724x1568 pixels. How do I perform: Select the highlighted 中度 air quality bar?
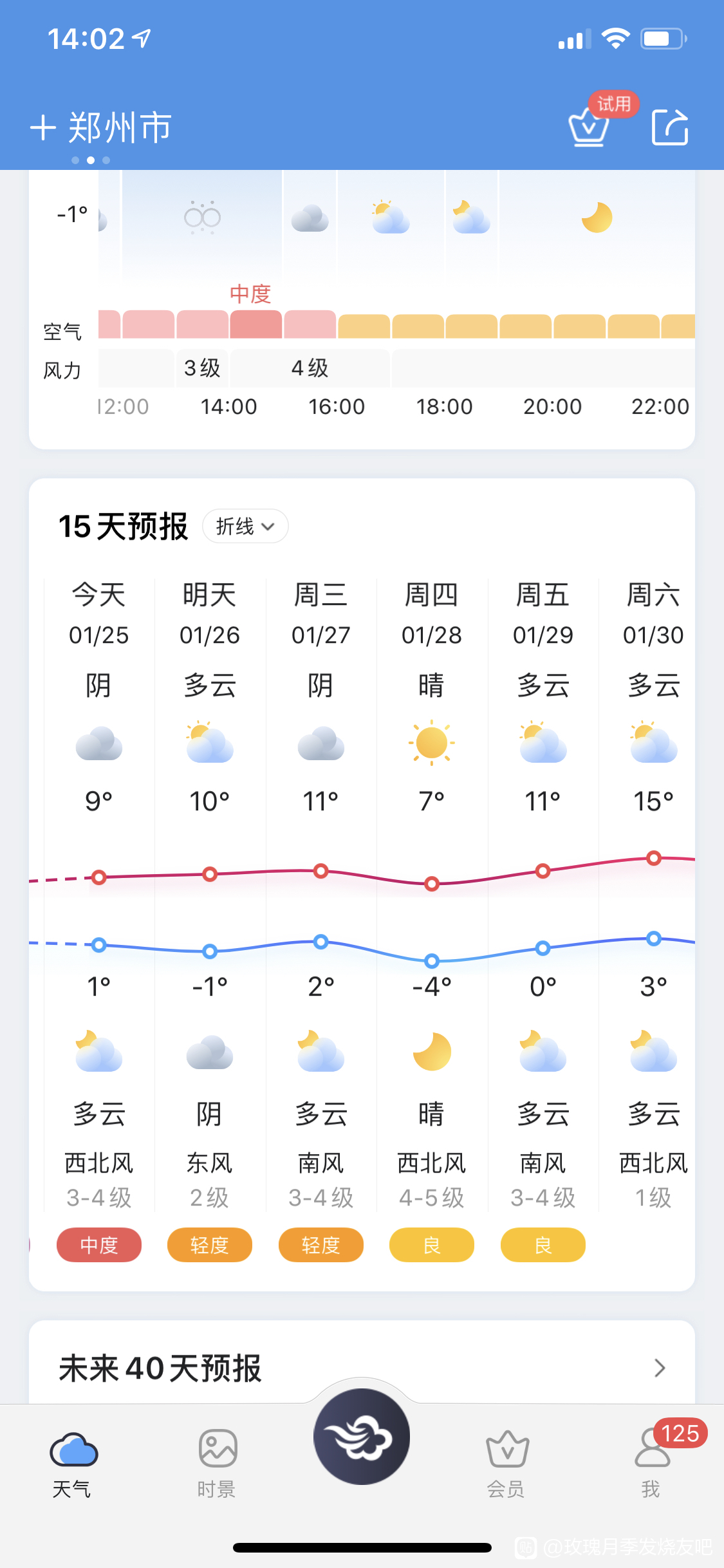(x=256, y=324)
